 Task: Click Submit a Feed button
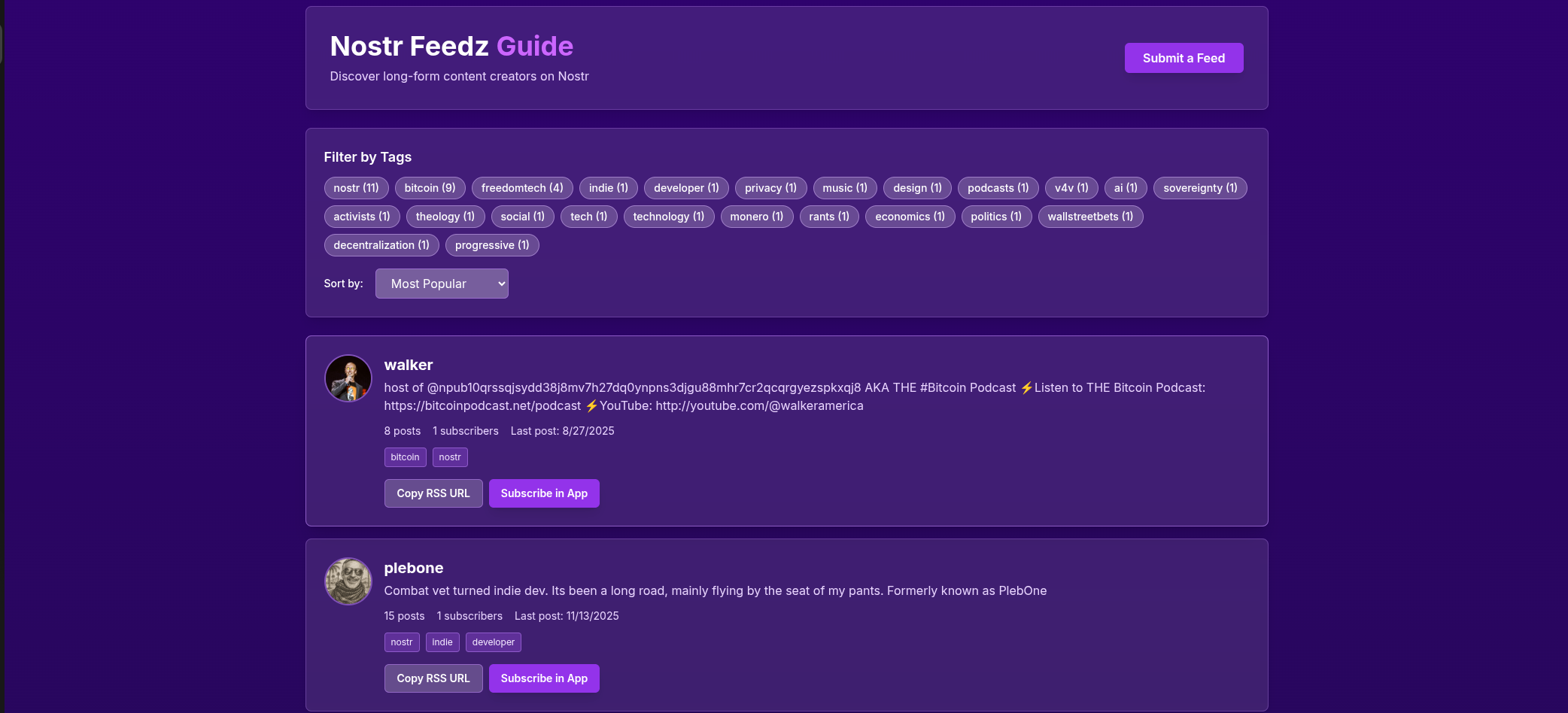(x=1184, y=58)
